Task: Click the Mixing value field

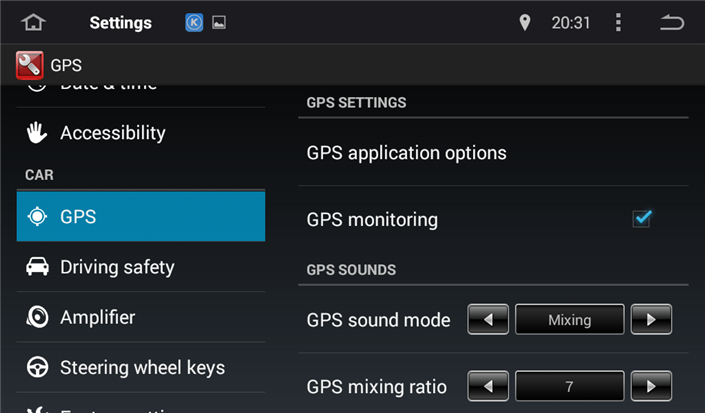Action: (570, 320)
